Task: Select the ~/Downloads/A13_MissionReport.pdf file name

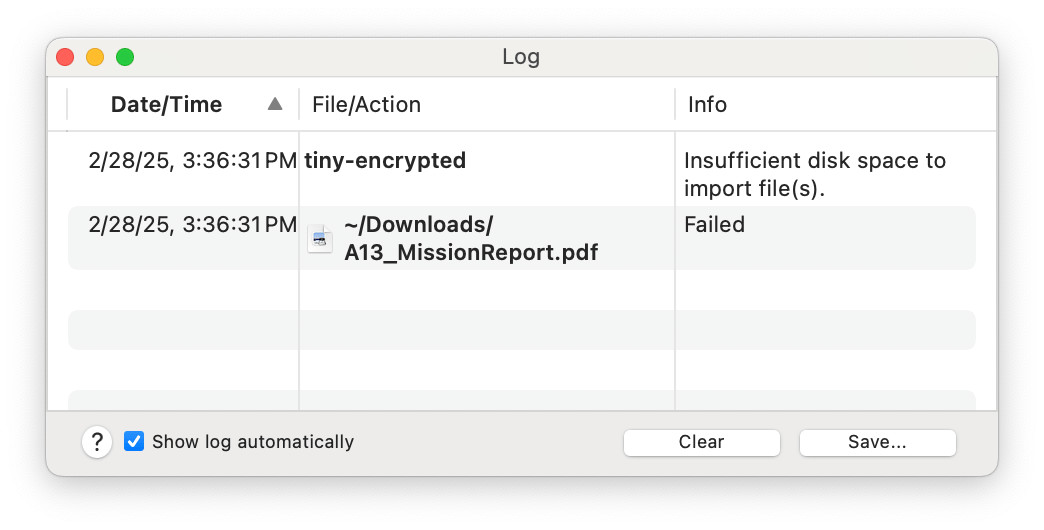Action: coord(470,239)
